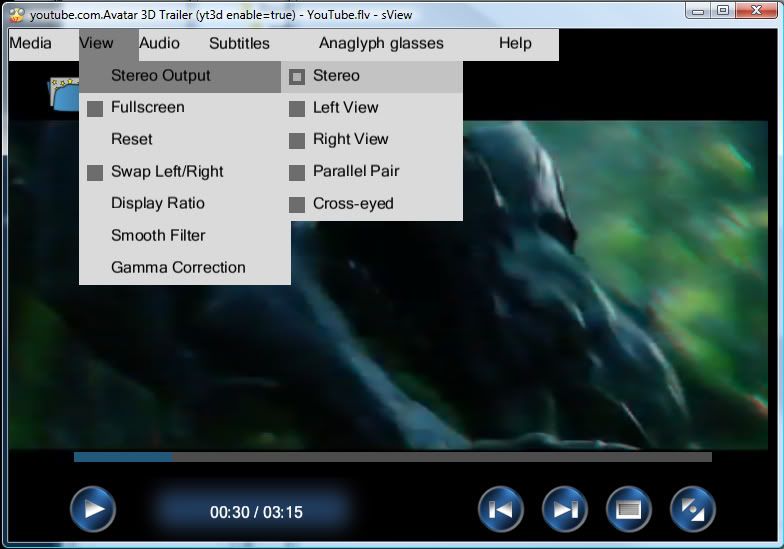Viewport: 784px width, 549px height.
Task: Click the 00:30 / 03:15 time display
Action: point(256,512)
